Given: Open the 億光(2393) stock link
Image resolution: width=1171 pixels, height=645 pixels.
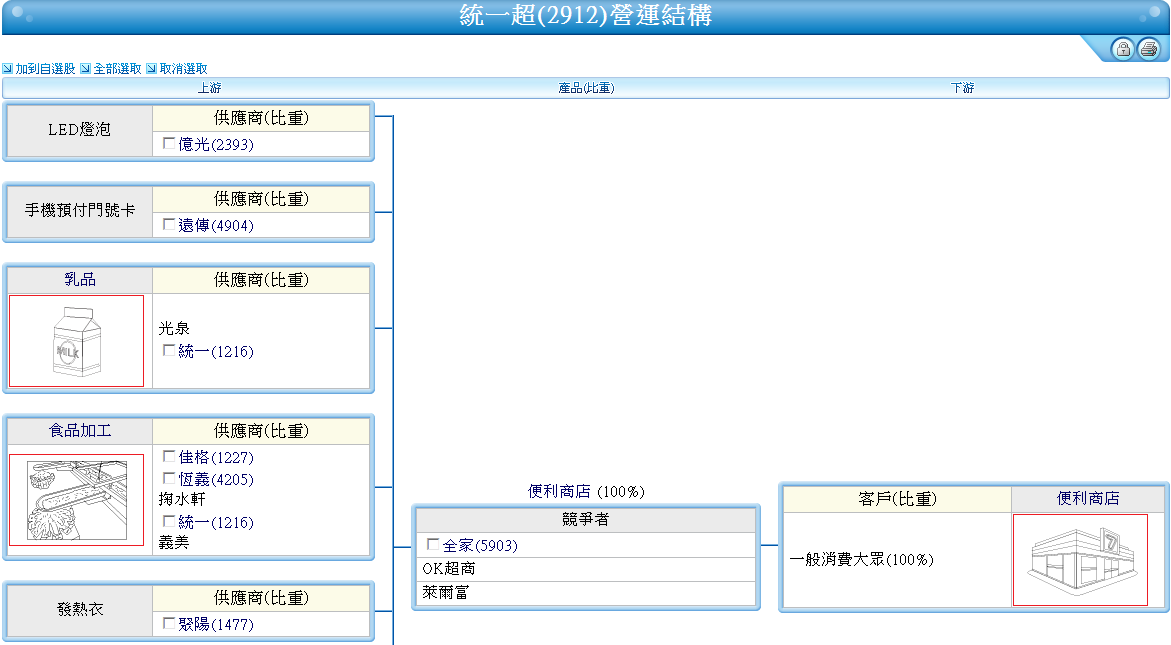Looking at the screenshot, I should 216,145.
